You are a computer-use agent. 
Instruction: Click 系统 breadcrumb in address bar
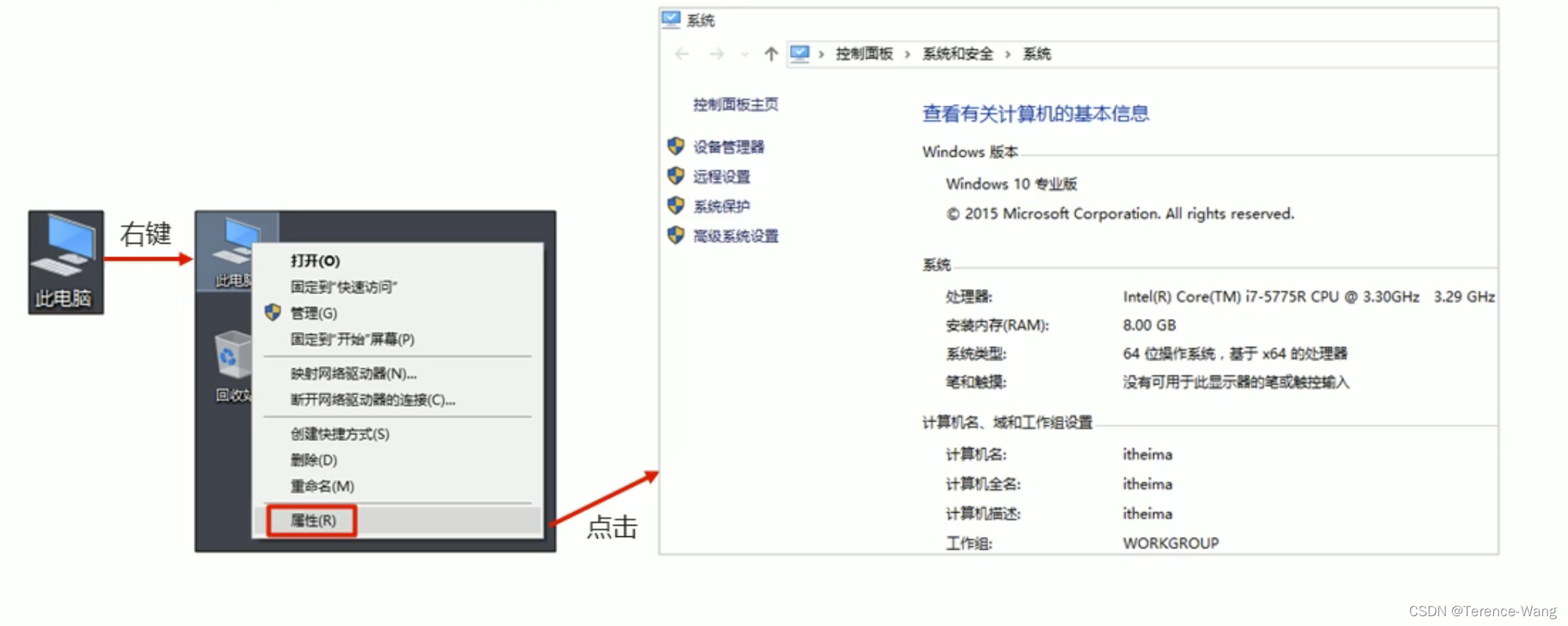[1037, 54]
